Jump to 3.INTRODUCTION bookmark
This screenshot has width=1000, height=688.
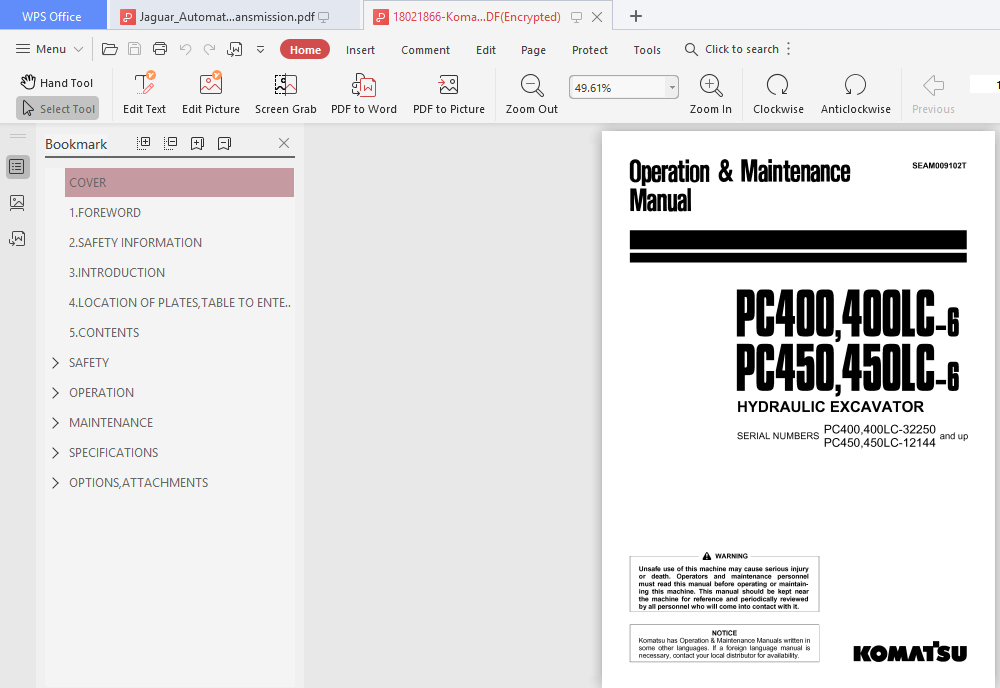(117, 272)
